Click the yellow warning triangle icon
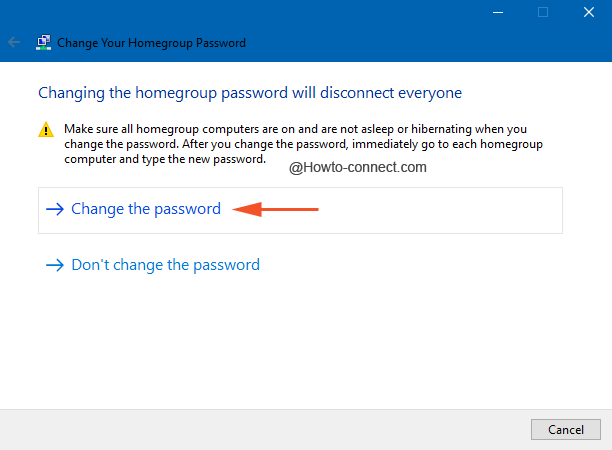612x450 pixels. [46, 130]
